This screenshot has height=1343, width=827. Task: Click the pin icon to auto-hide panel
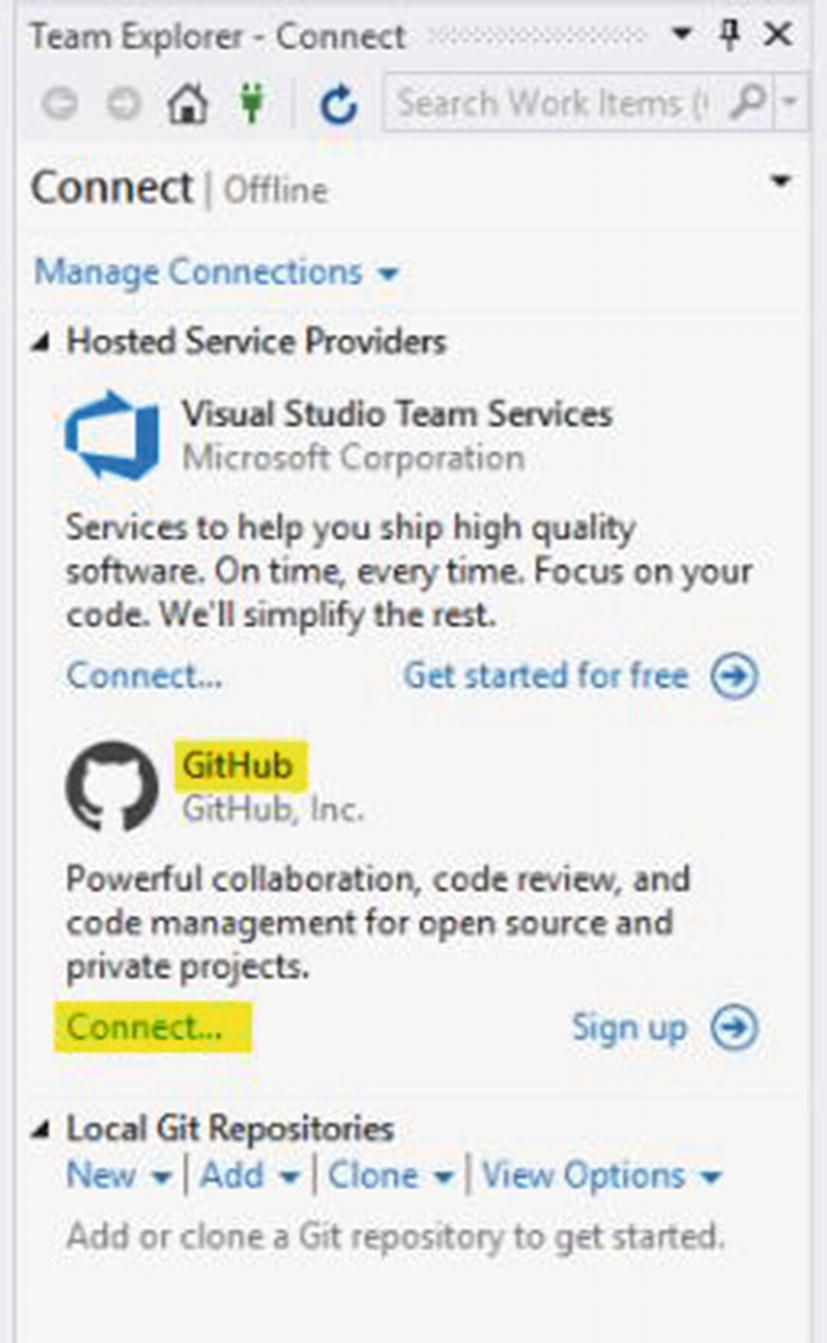731,36
